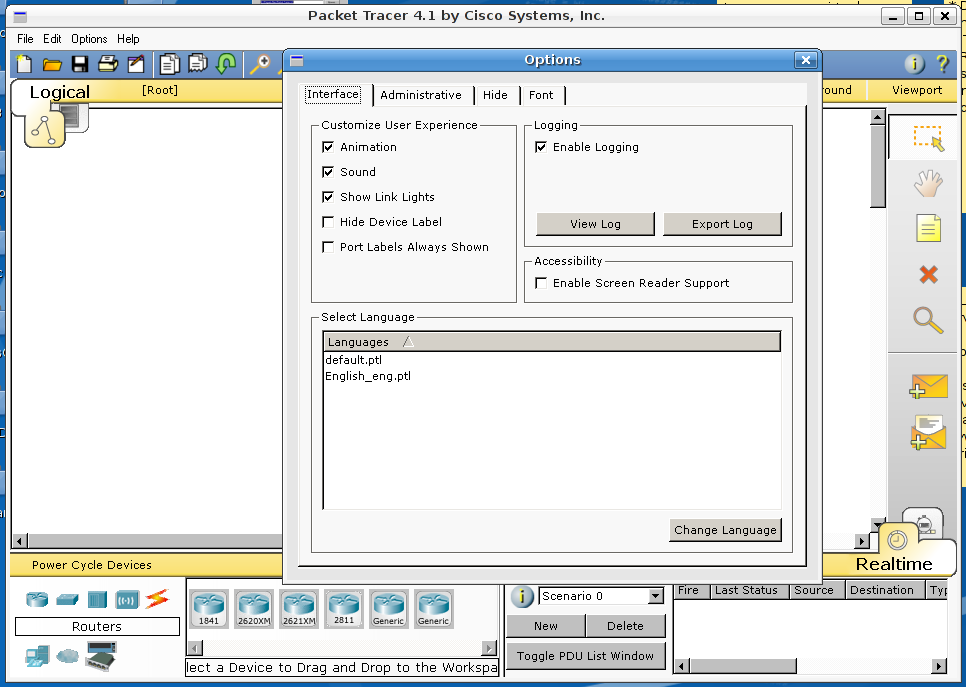Pick the Place Note tool
This screenshot has height=687, width=966.
928,228
